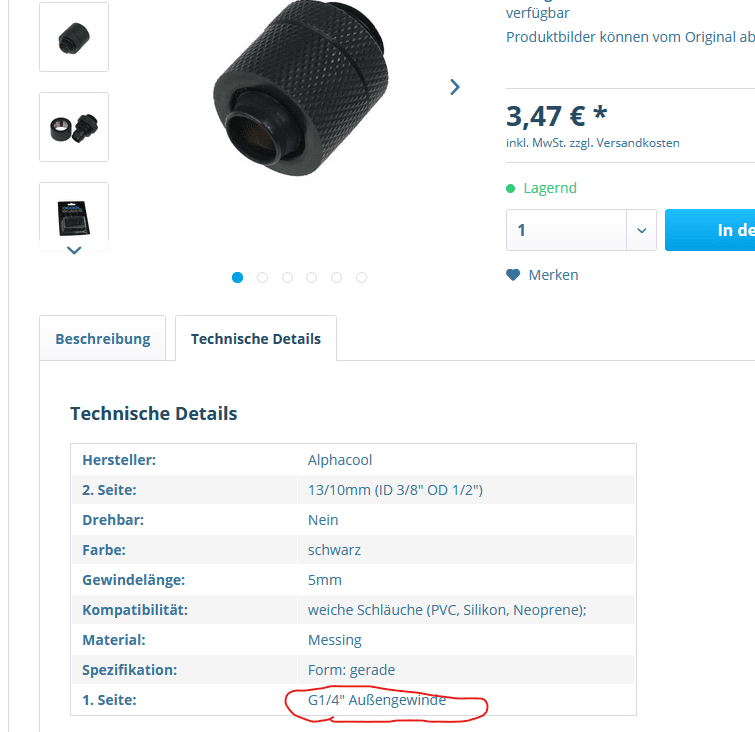Select the fifth image slider dot
The image size is (755, 732).
pos(337,277)
